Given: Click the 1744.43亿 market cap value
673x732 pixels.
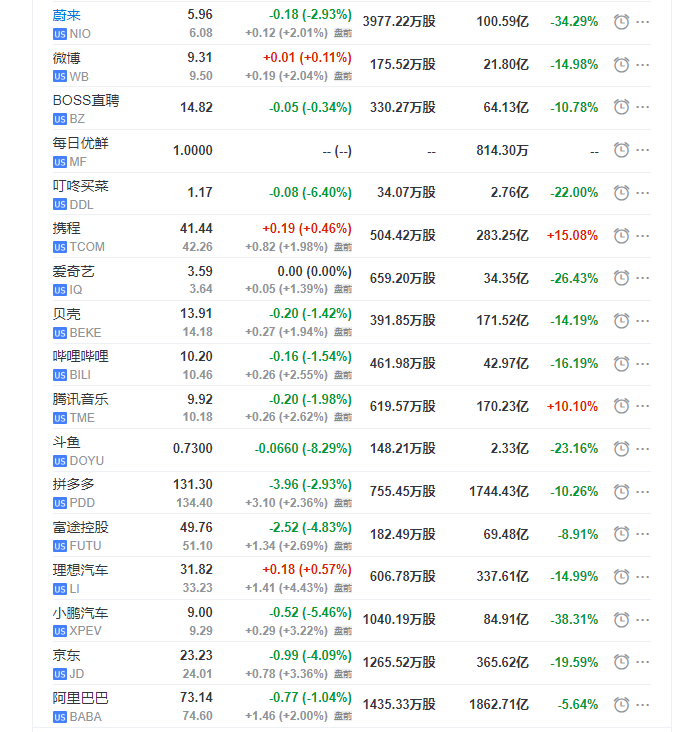Looking at the screenshot, I should (x=499, y=492).
